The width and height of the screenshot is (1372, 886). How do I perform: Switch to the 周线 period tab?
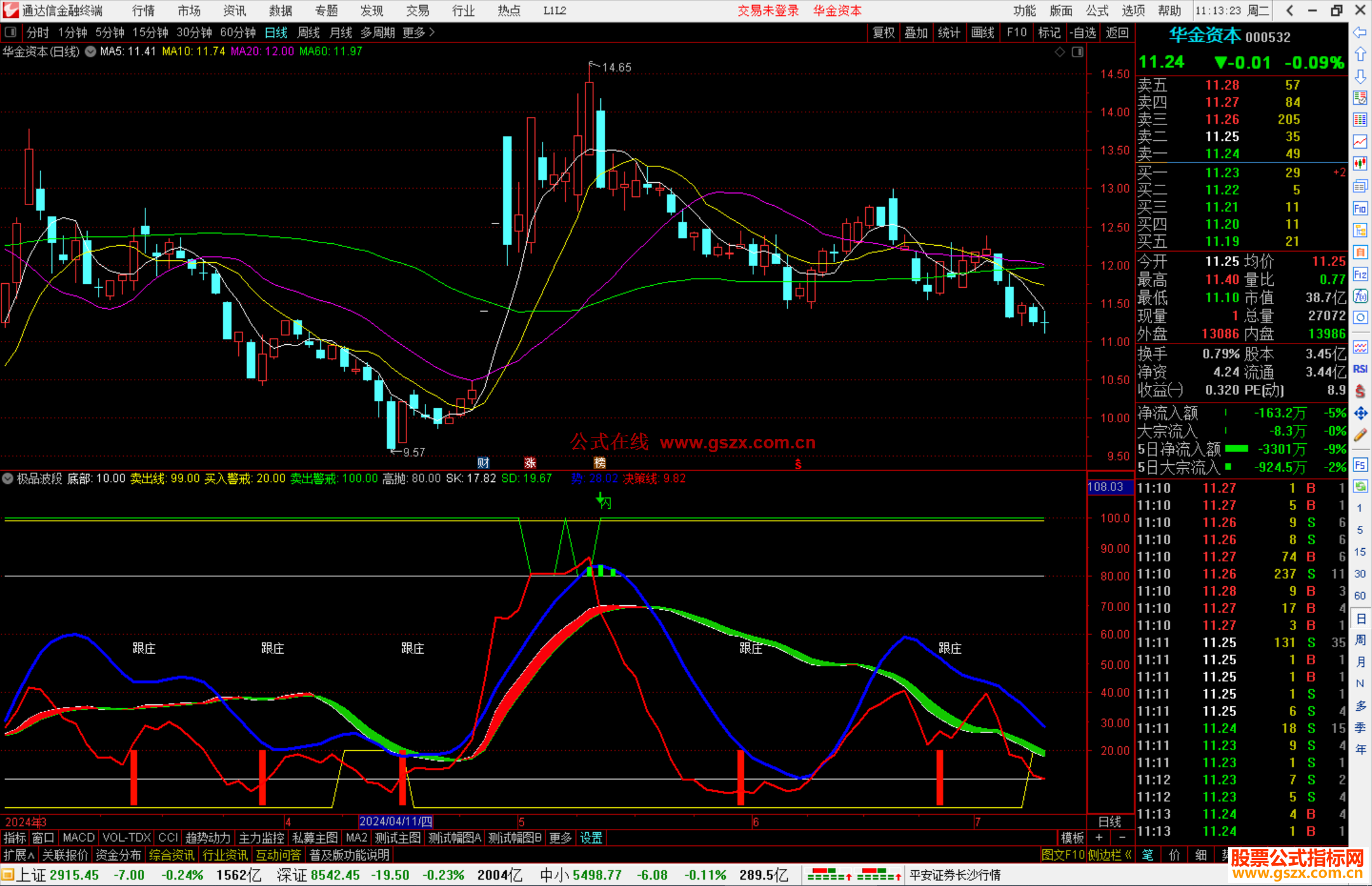(309, 32)
